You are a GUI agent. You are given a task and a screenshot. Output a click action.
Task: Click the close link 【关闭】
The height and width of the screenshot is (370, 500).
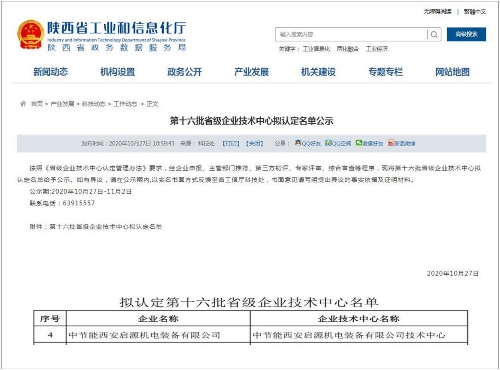coord(255,143)
